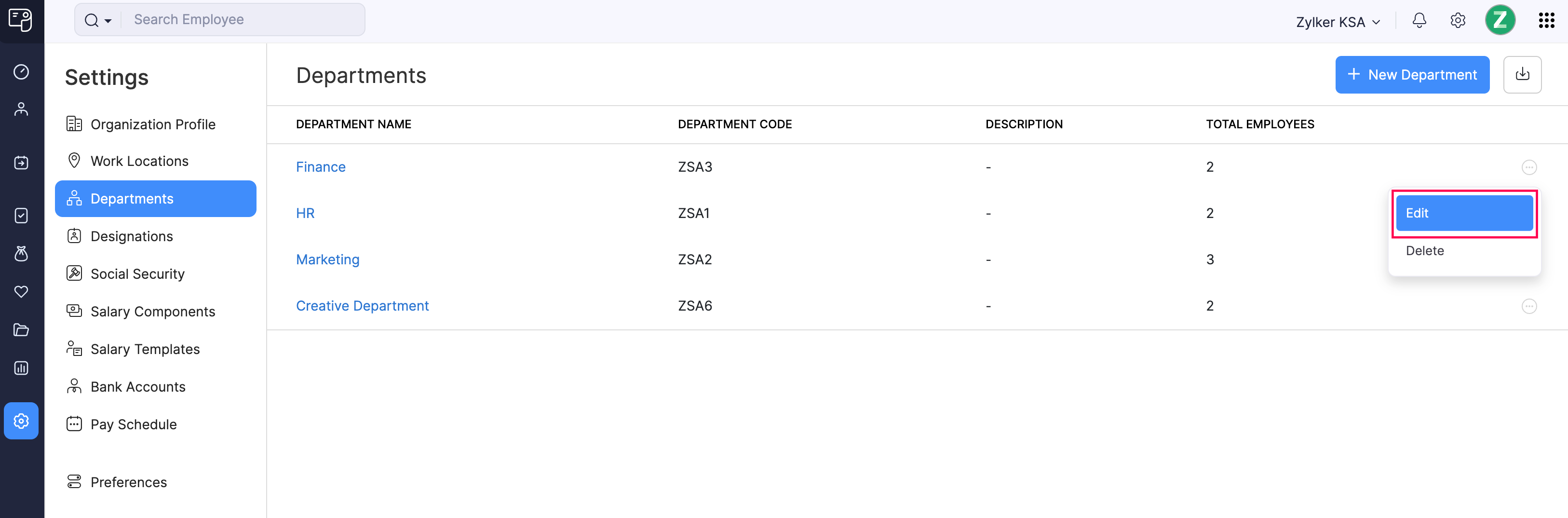Click the download/export icon next to New Department
The width and height of the screenshot is (1568, 518).
[x=1522, y=74]
